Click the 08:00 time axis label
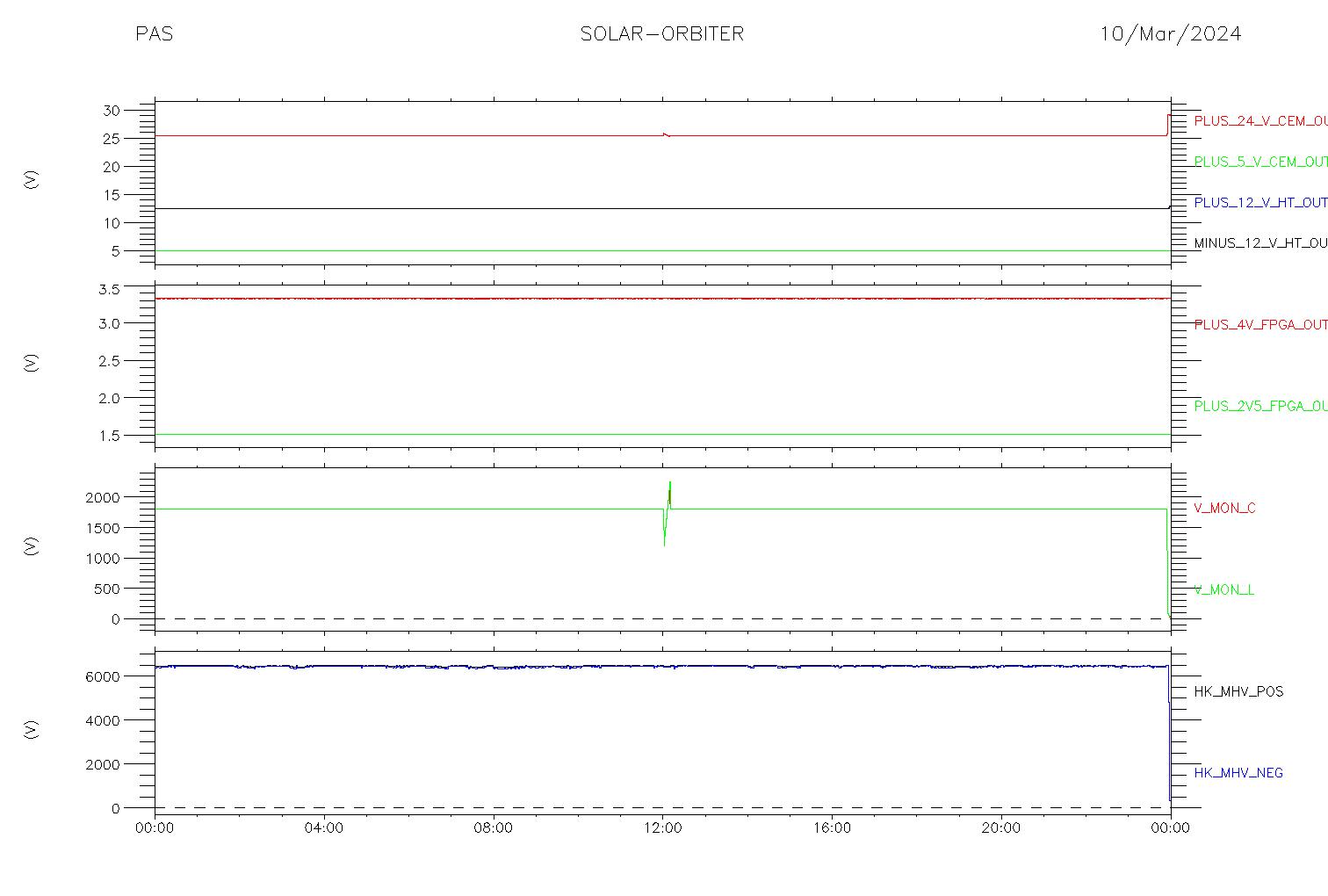Image resolution: width=1328 pixels, height=896 pixels. coord(494,828)
